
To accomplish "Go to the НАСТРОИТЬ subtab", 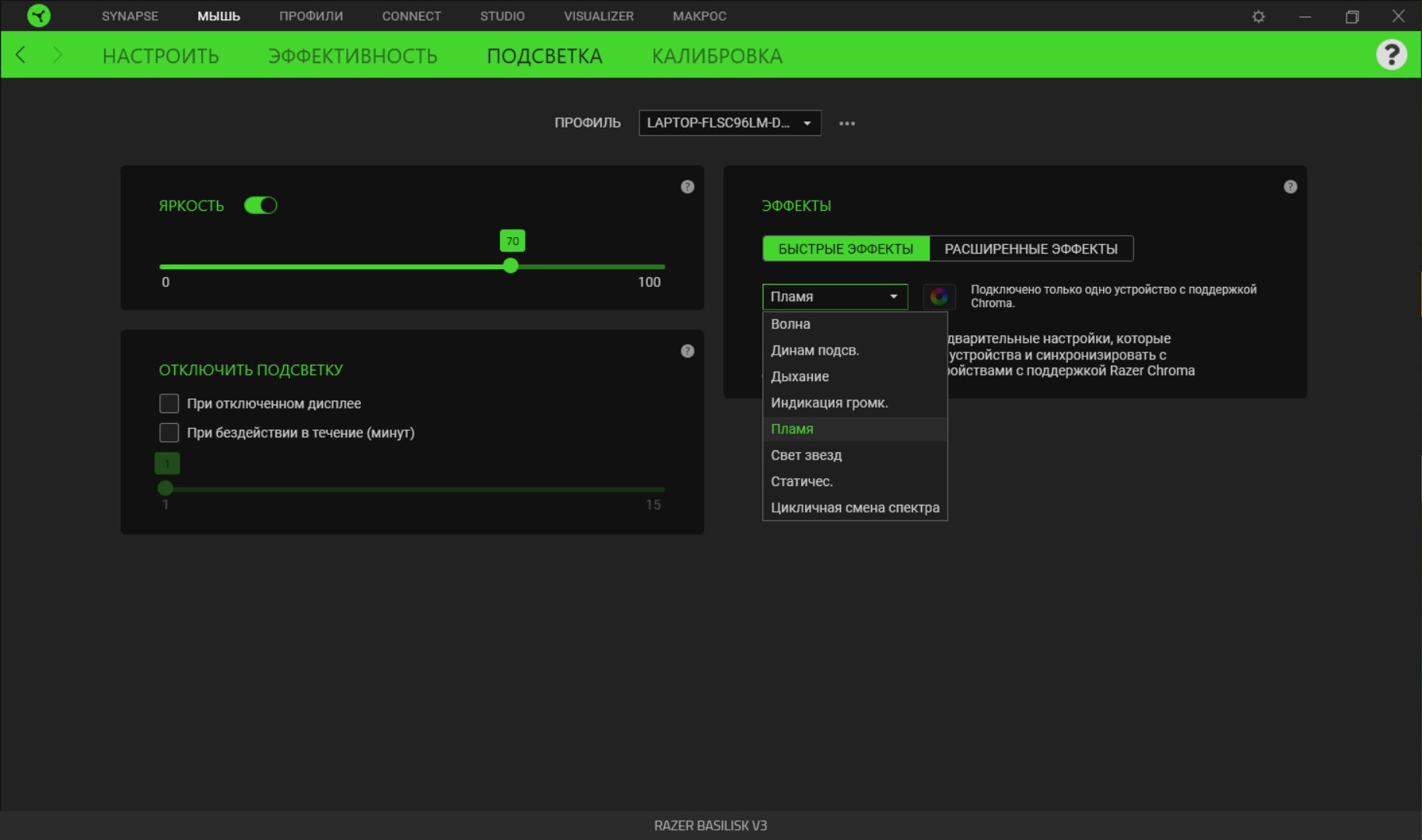I will (161, 56).
